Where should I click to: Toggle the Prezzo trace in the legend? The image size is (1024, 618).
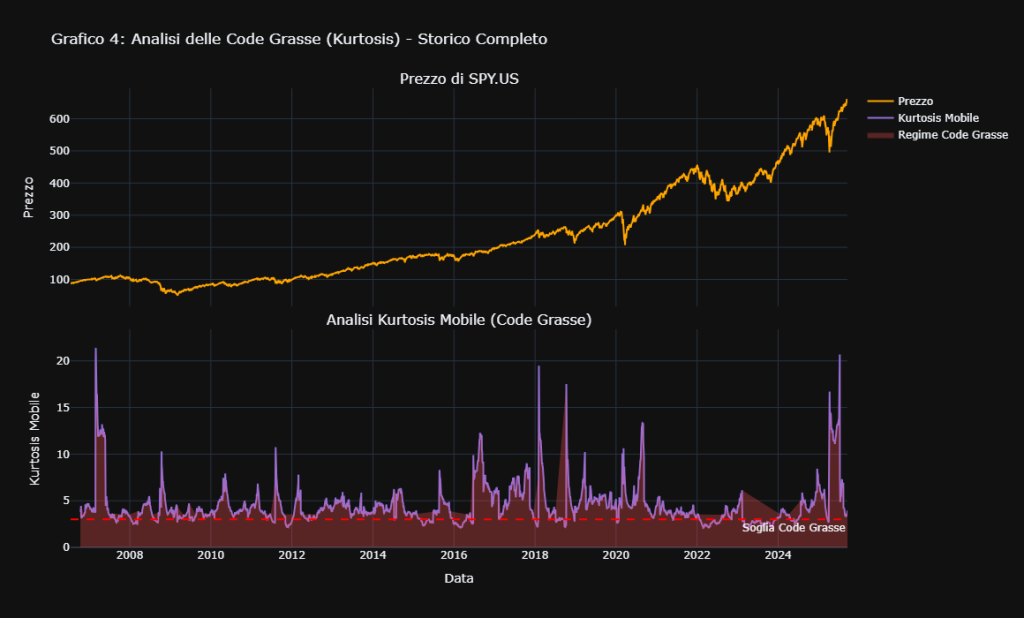[x=915, y=101]
